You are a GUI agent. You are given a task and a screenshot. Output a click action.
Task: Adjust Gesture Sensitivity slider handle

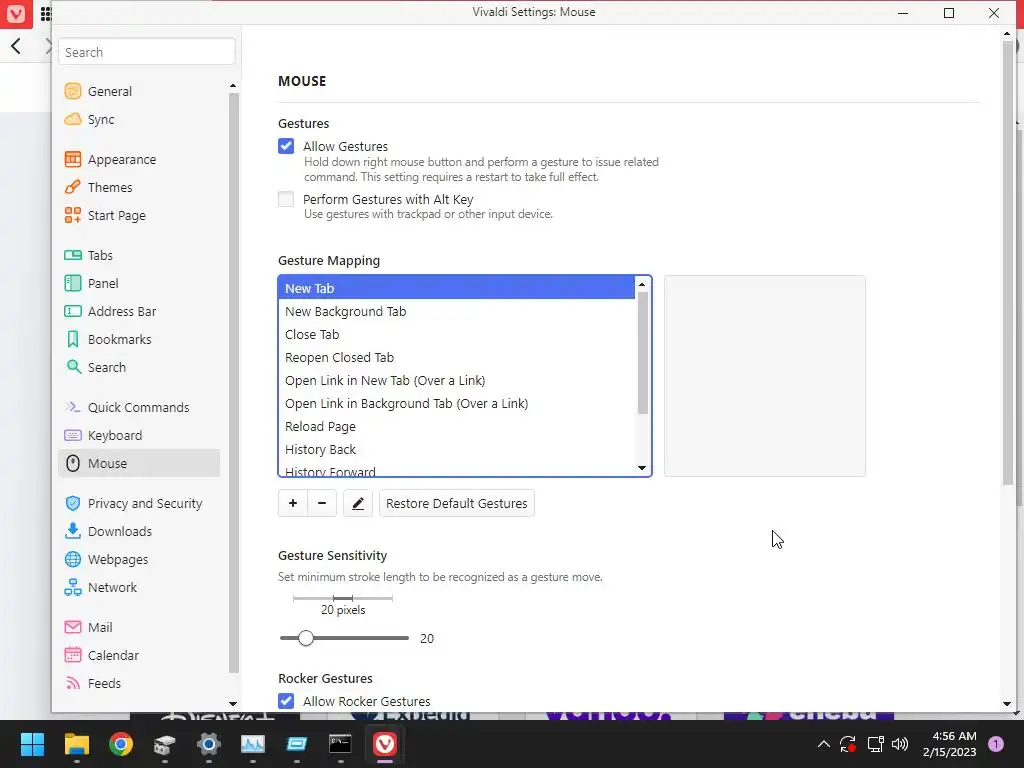tap(306, 638)
